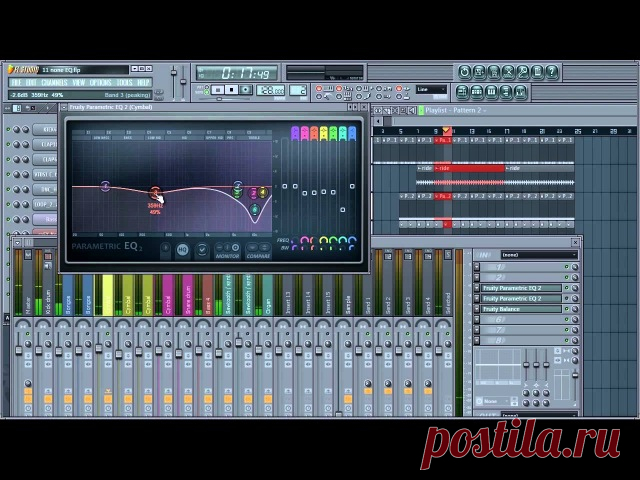640x480 pixels.
Task: Click the first tool icon in Playlist title bar
Action: point(378,110)
